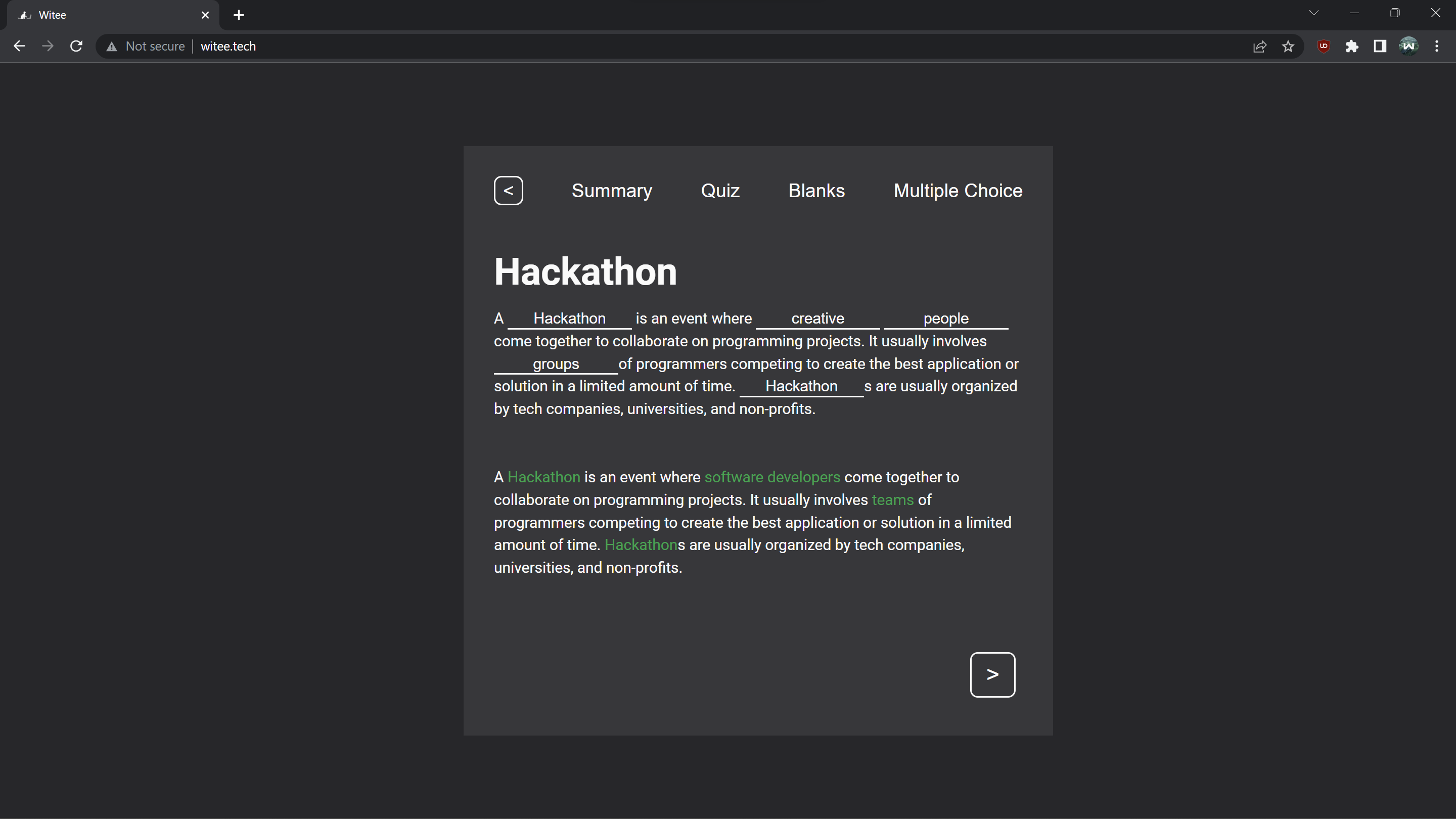Click the blank filled with 'creative'
1456x819 pixels.
point(817,318)
